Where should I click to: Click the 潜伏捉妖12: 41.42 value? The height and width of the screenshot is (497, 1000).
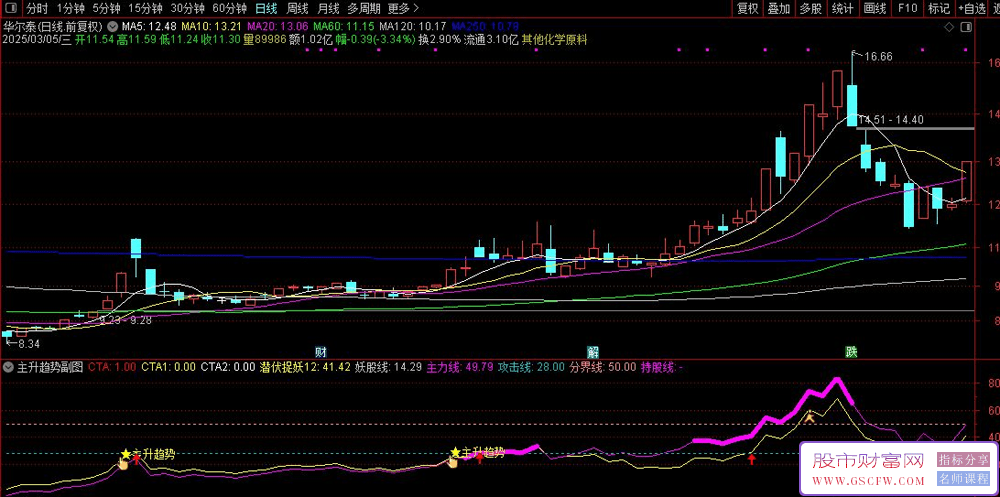click(x=305, y=367)
